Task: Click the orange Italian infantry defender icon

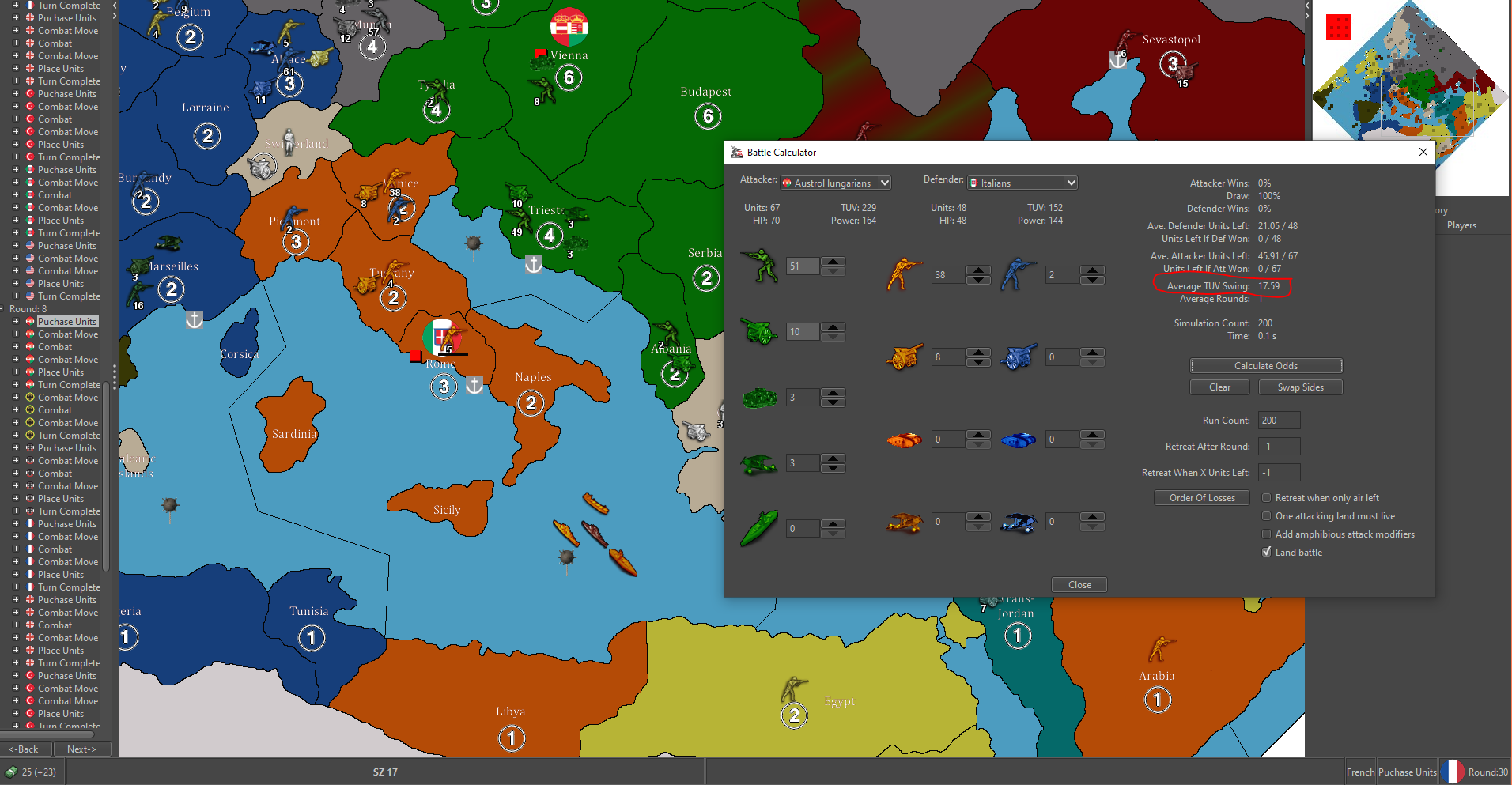Action: point(904,274)
